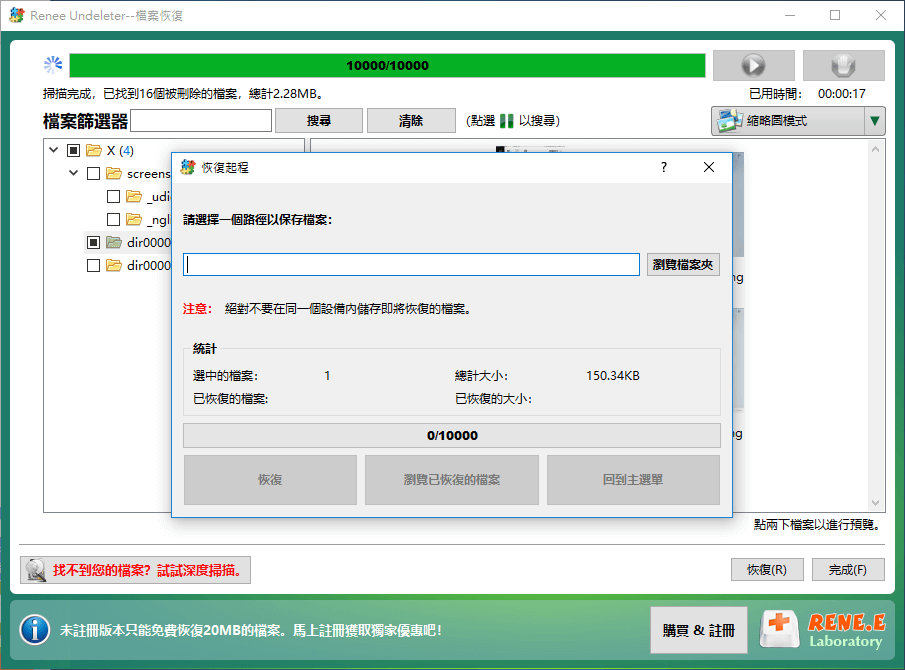Screen dimensions: 905x670
Task: Click the 瀏覽已恢復的檔案 button
Action: point(452,480)
